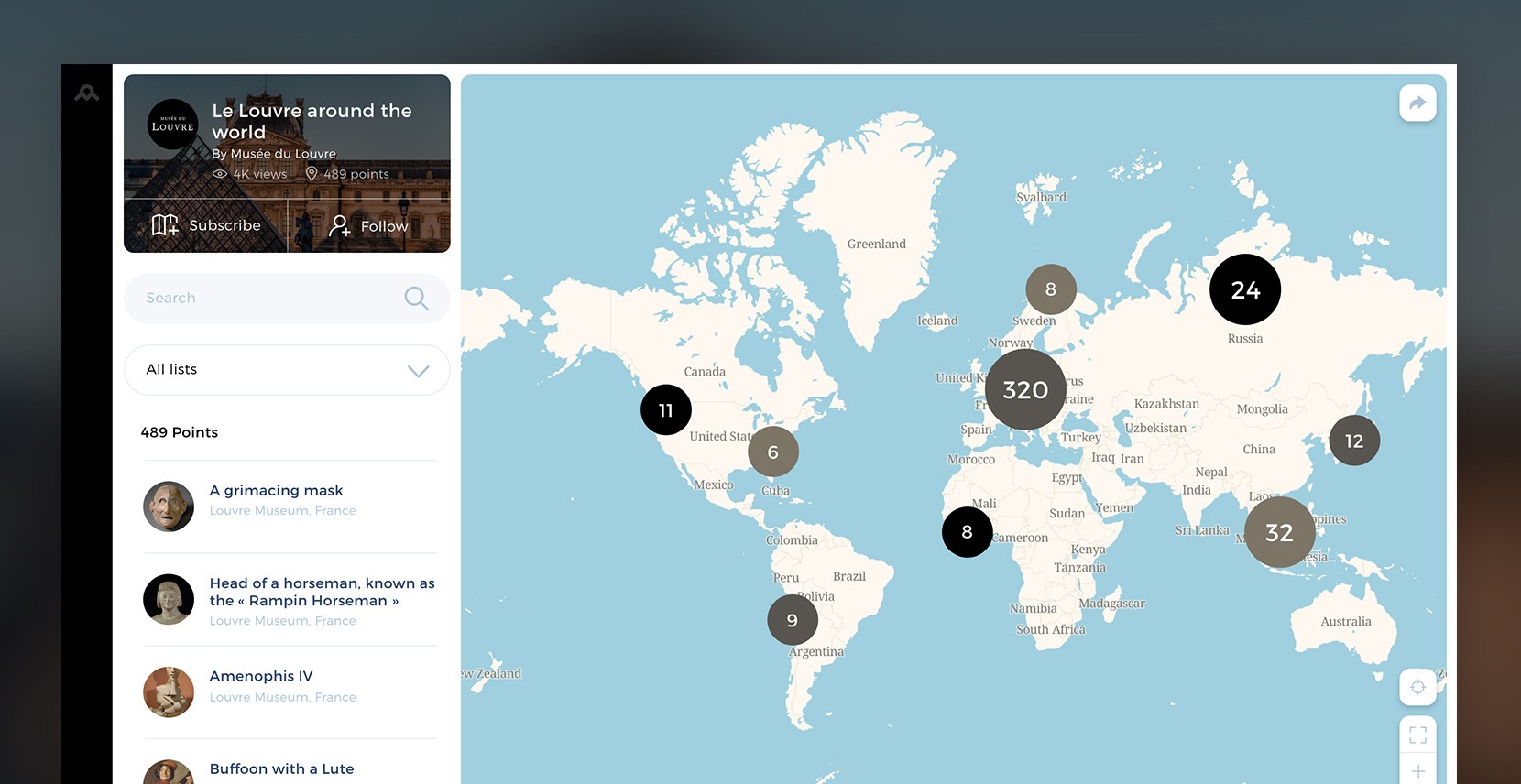Open the Musée du Louvre profile avatar
1521x784 pixels.
[x=172, y=125]
